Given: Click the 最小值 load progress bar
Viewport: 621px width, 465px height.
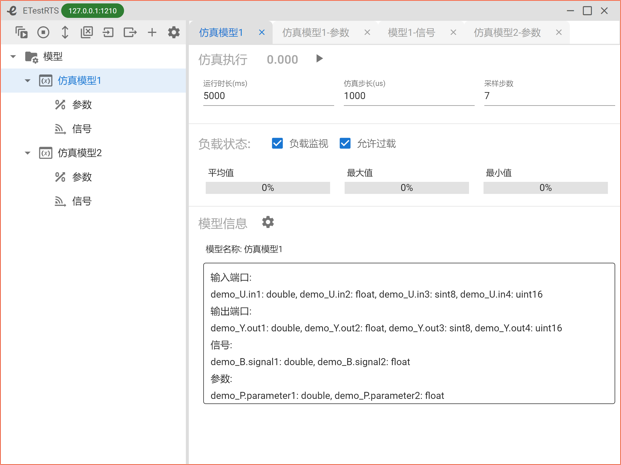Looking at the screenshot, I should tap(546, 188).
